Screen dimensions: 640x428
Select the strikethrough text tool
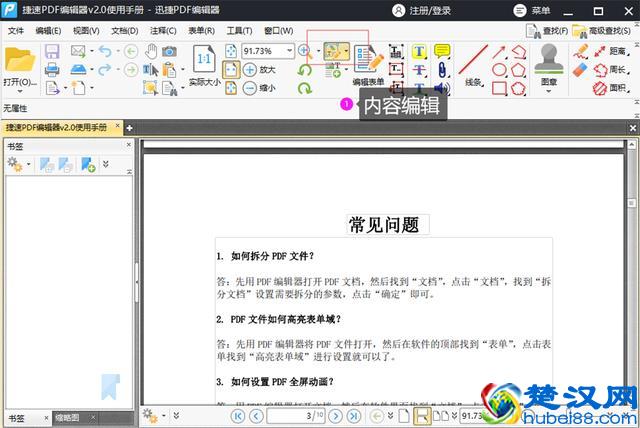[x=419, y=70]
